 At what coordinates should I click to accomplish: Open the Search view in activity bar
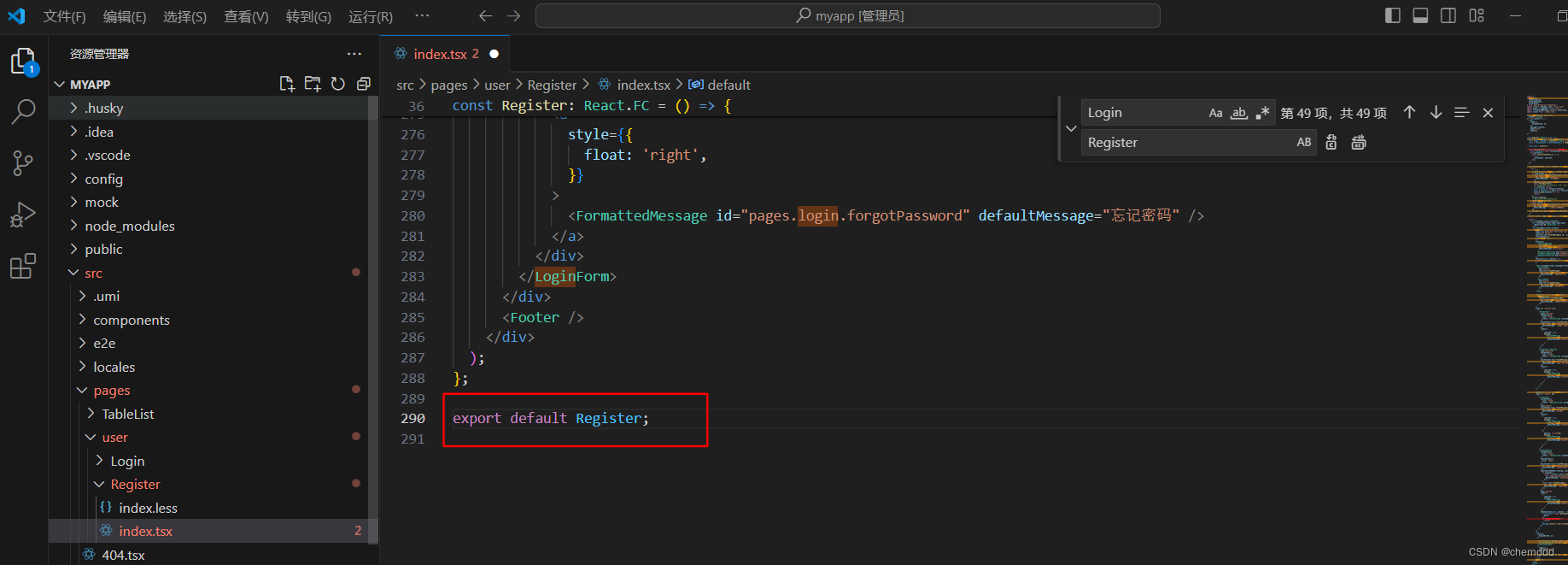pos(23,111)
